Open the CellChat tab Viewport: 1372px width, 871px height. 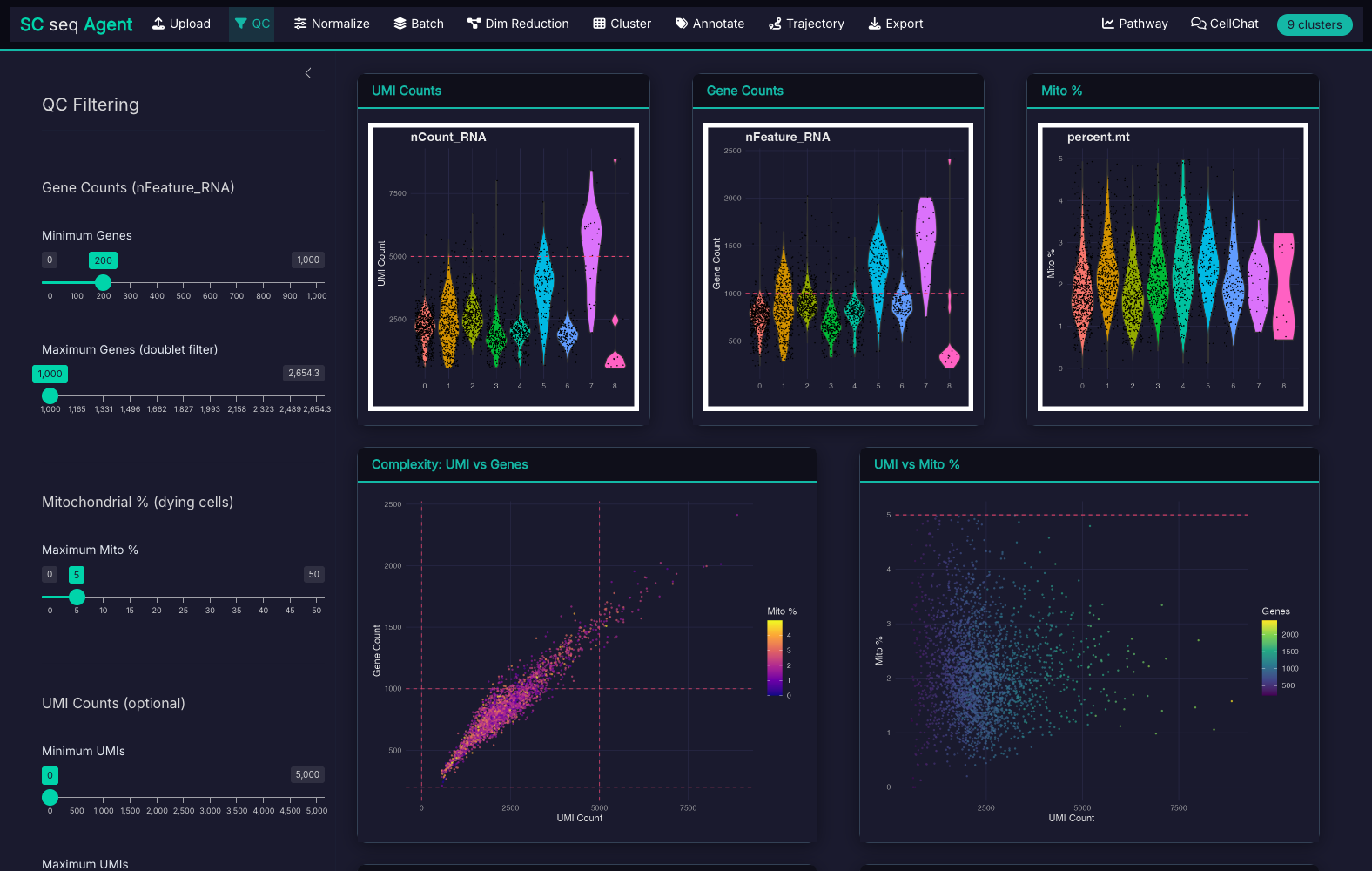[1224, 24]
